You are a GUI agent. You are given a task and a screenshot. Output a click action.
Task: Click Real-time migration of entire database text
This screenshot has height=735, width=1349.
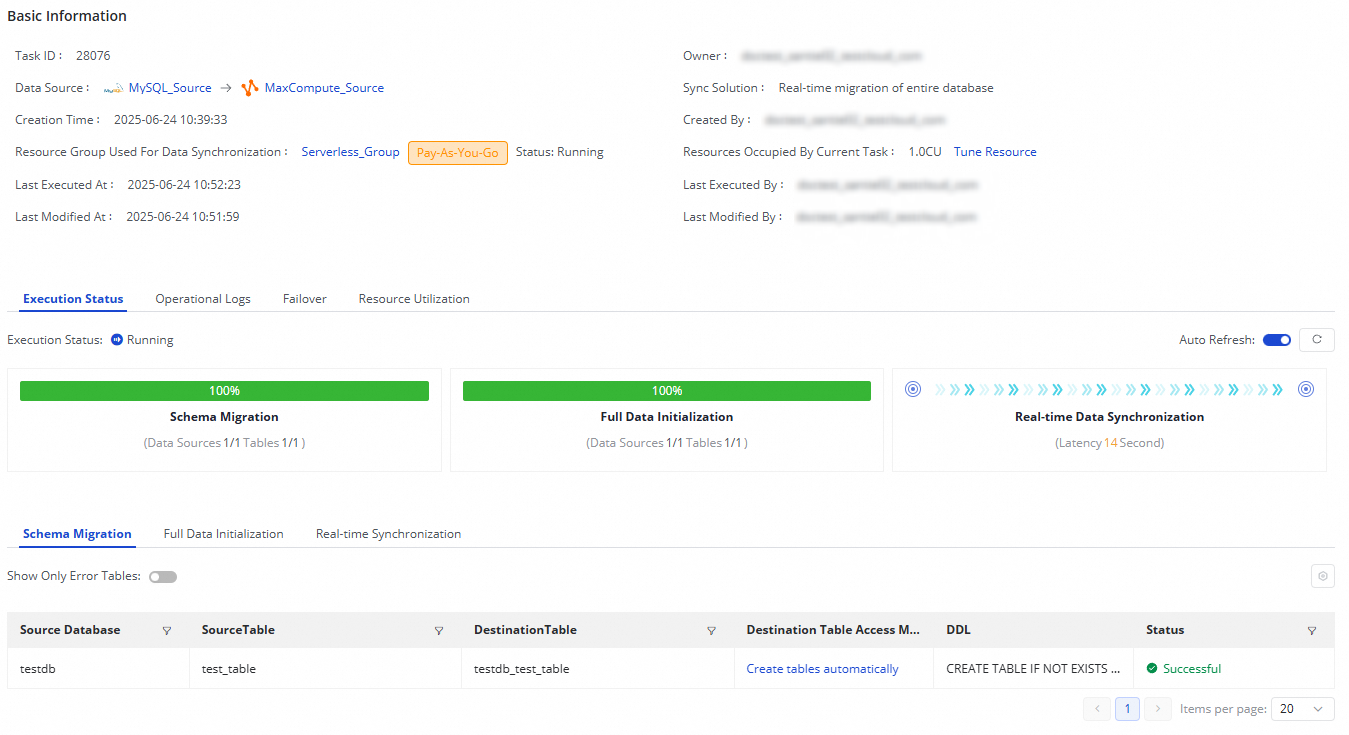(x=886, y=88)
